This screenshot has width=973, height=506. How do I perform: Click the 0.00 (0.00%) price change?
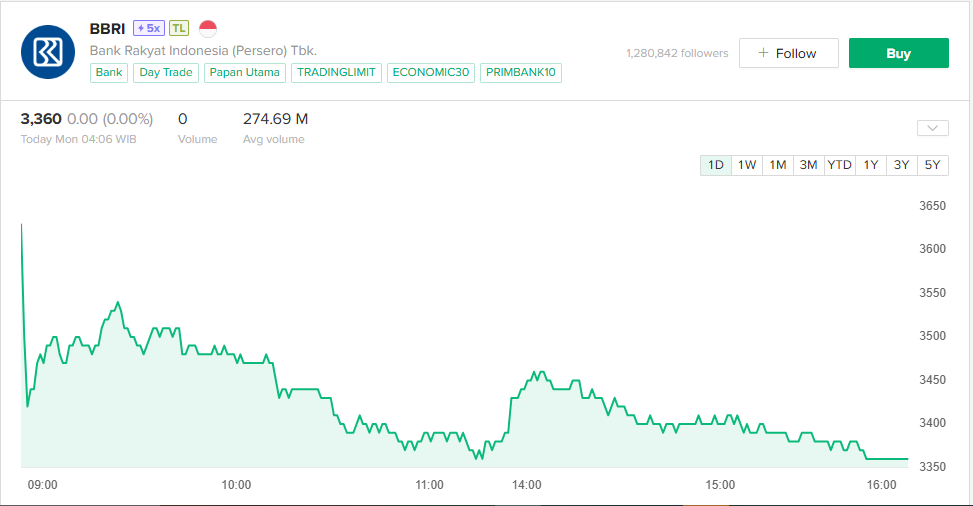pos(110,119)
